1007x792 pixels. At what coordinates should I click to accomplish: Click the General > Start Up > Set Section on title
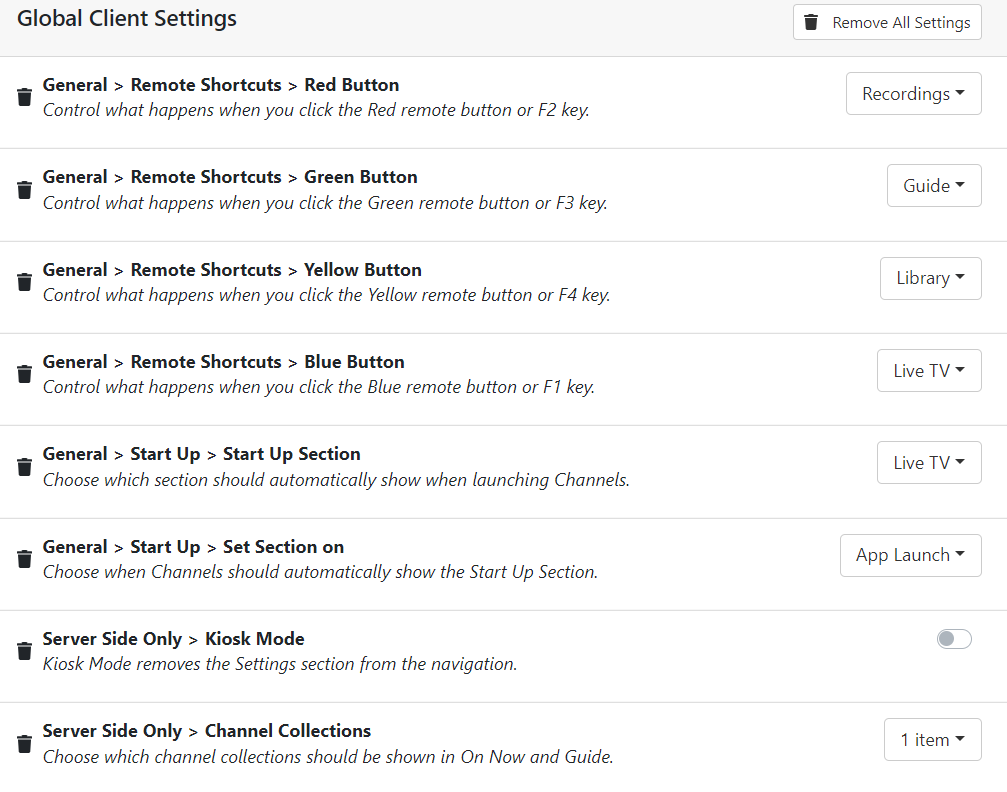point(193,547)
